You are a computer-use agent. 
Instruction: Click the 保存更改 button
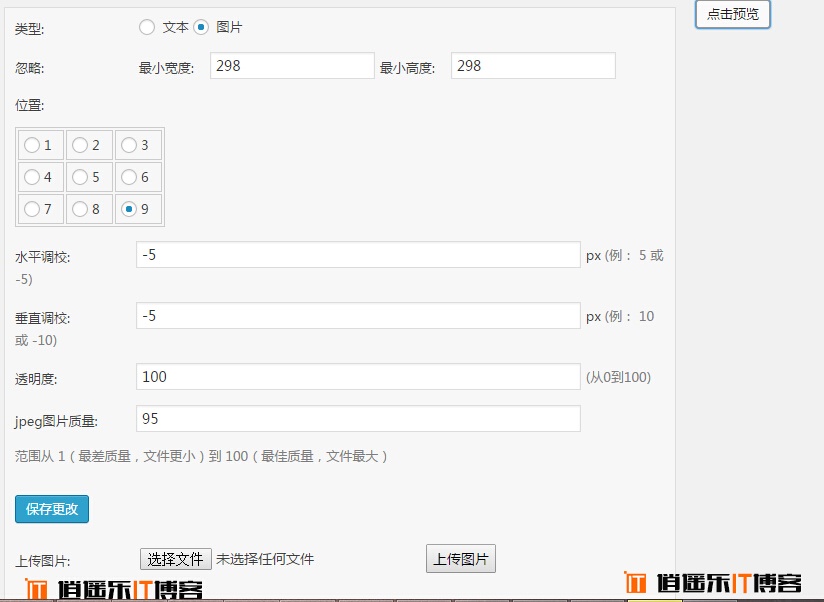pyautogui.click(x=52, y=509)
